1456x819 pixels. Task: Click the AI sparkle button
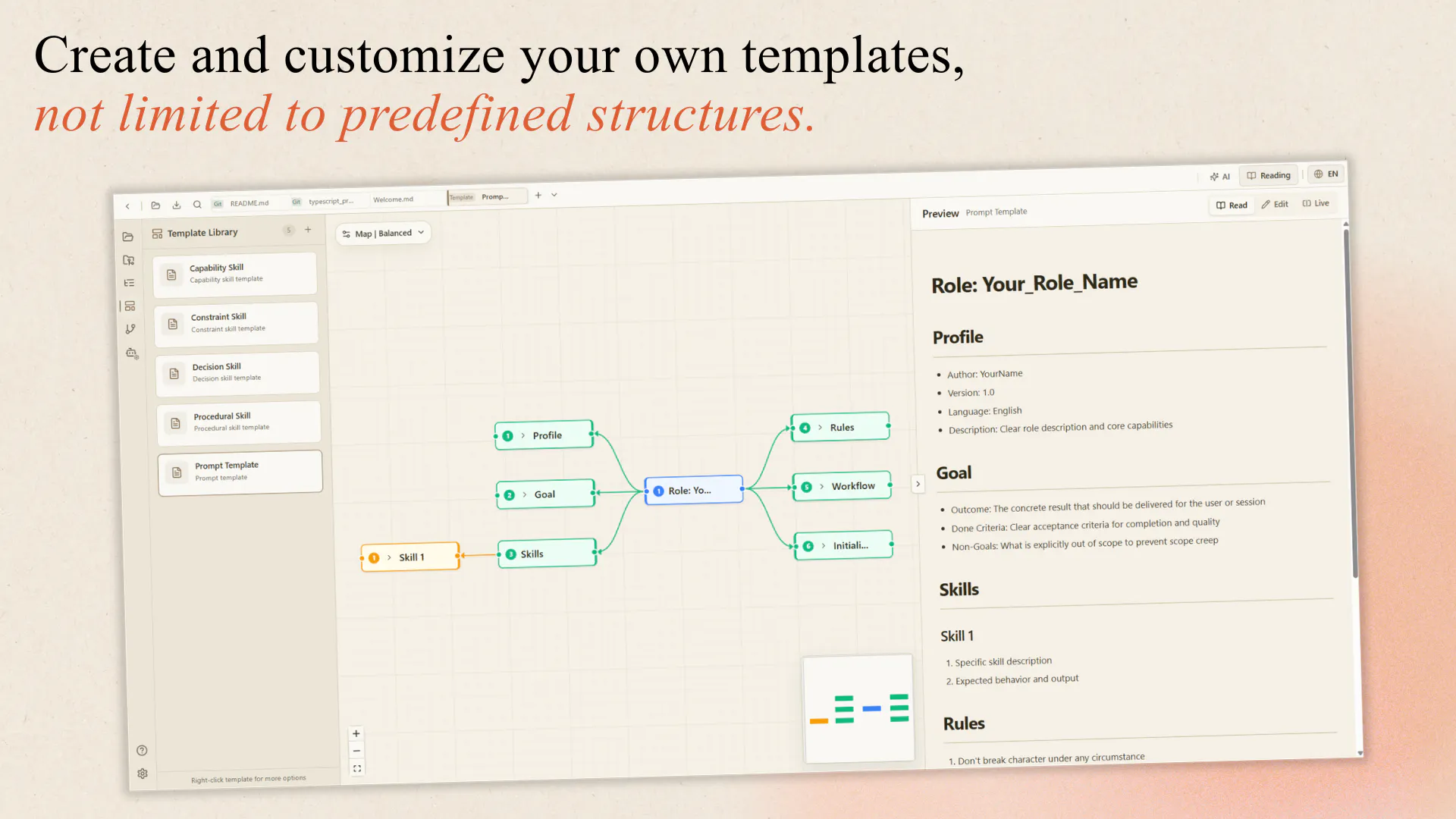point(1219,177)
